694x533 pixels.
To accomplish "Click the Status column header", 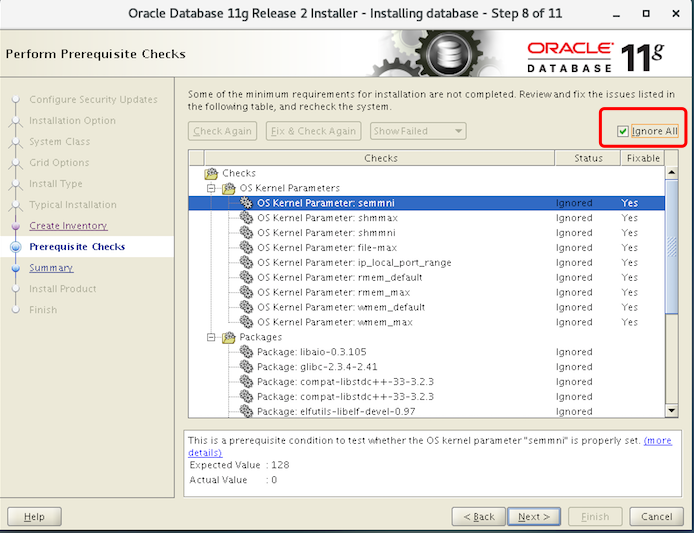I will click(x=588, y=158).
